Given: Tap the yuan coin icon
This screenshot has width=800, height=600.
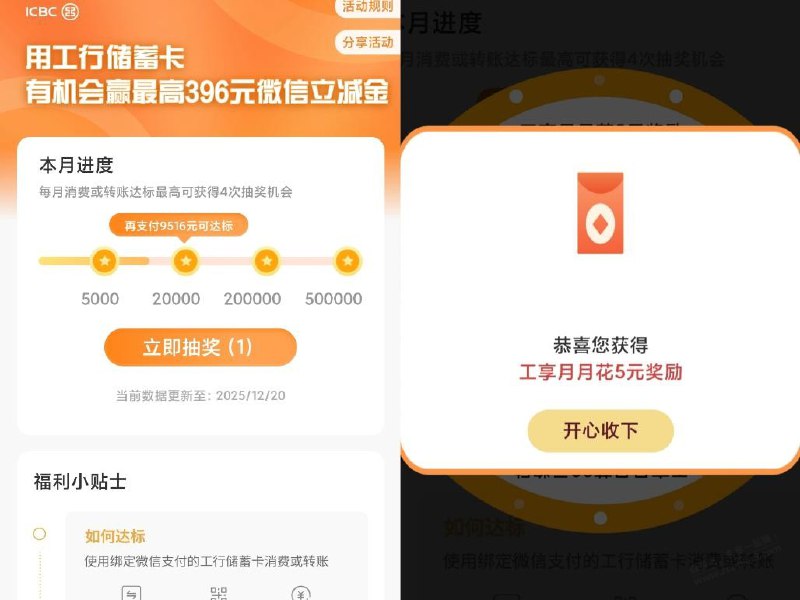Looking at the screenshot, I should 301,593.
